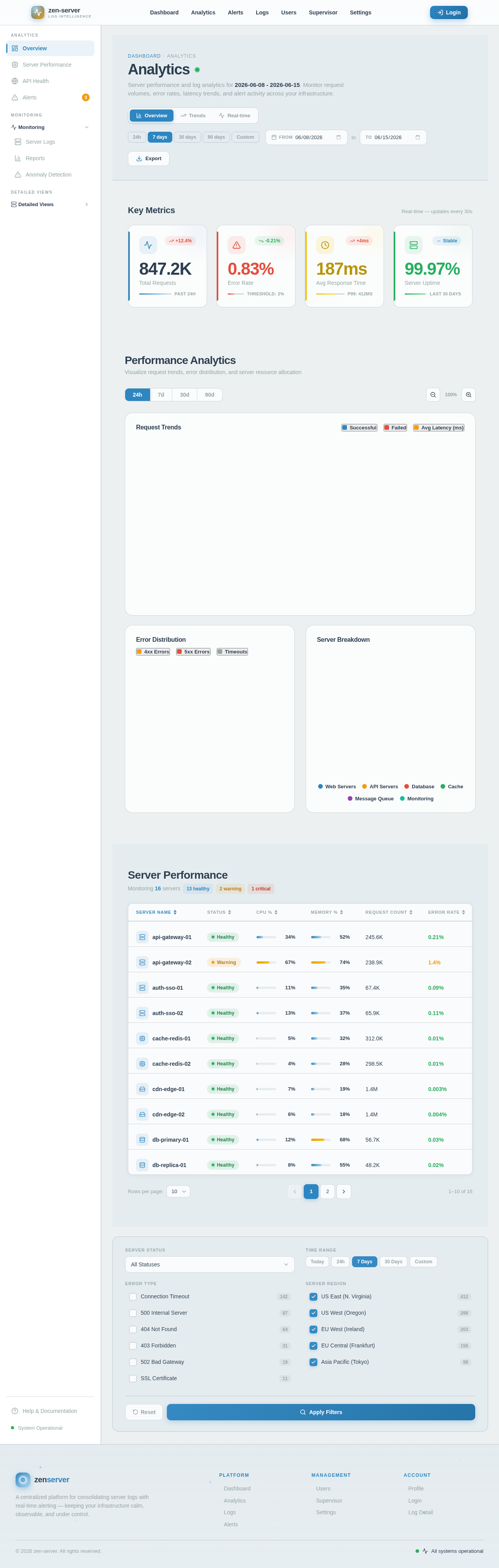The height and width of the screenshot is (1568, 499).
Task: Check the 404 Not Found checkbox
Action: [133, 1330]
